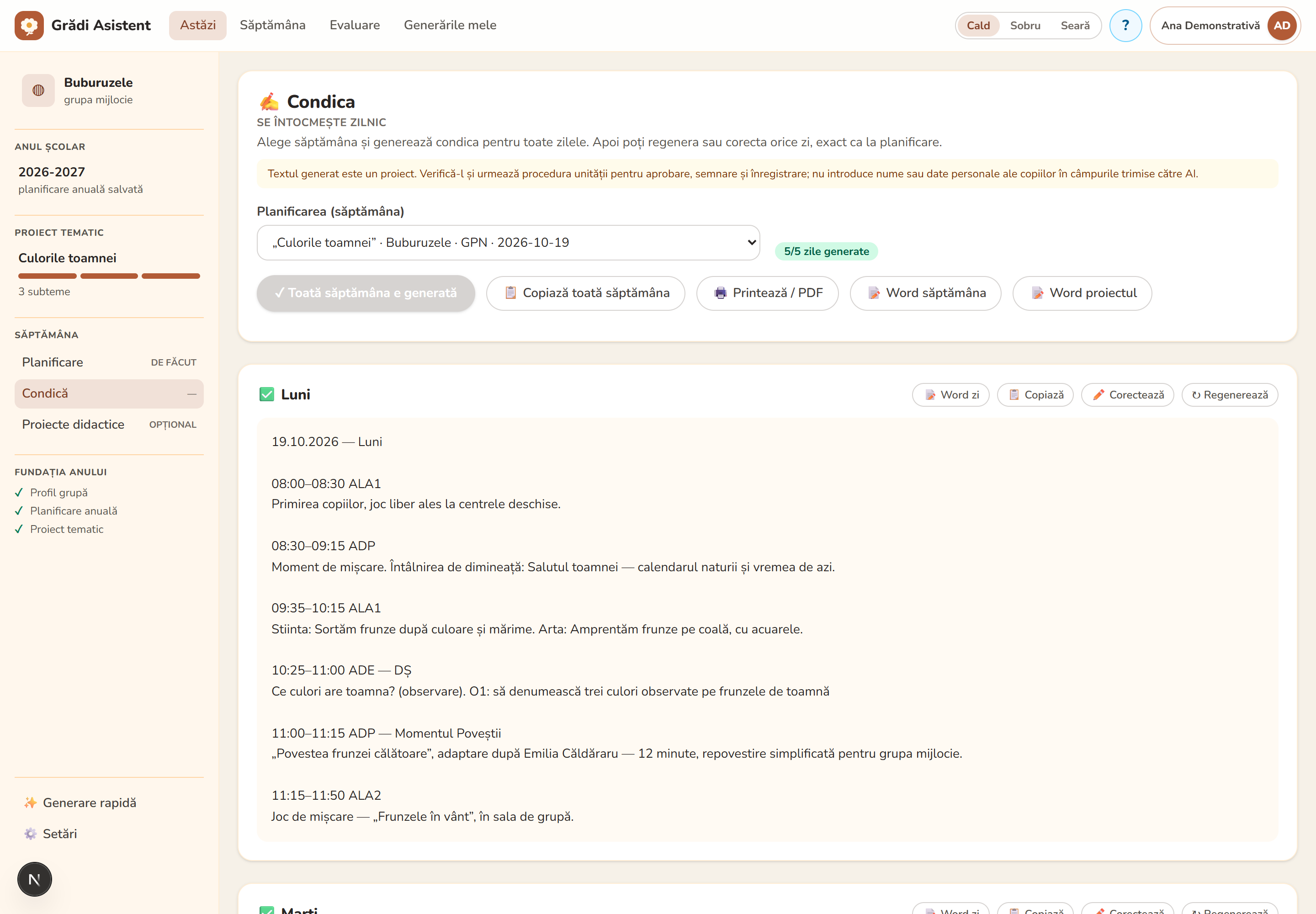1316x914 pixels.
Task: Click the 11:15–11:50 ALA2 line
Action: pos(326,796)
